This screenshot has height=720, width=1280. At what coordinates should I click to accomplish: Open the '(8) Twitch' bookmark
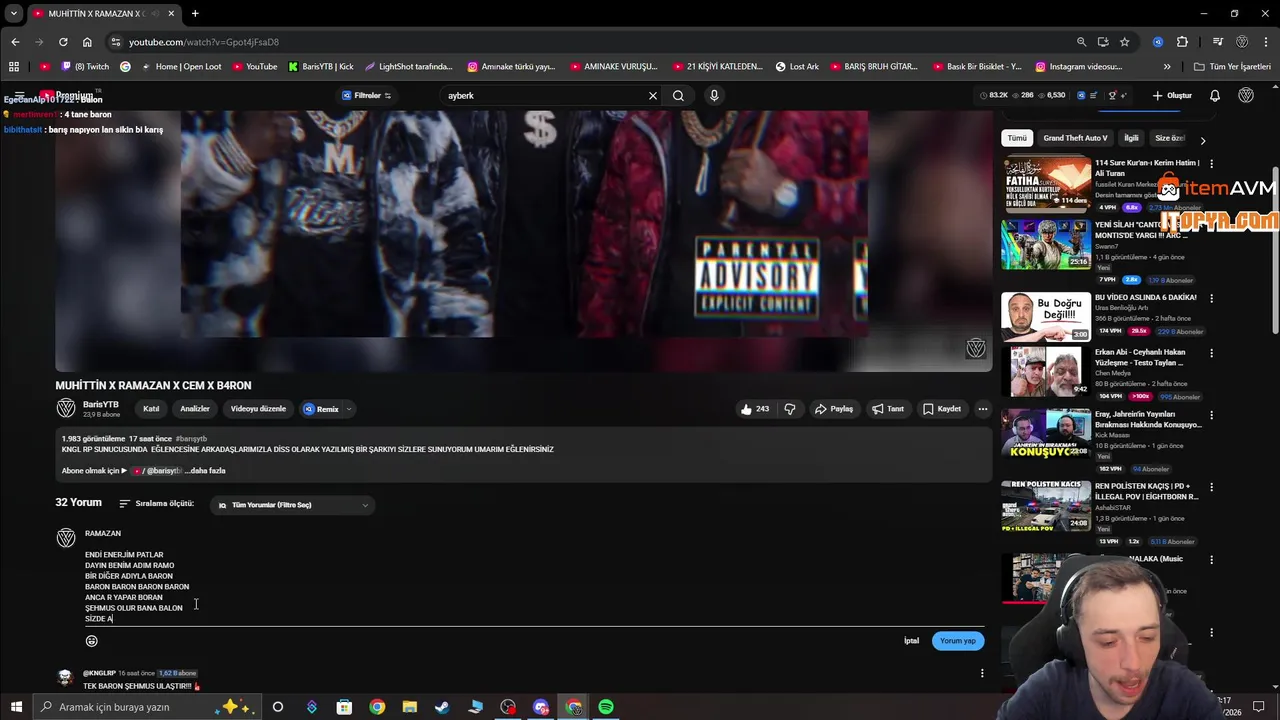(84, 67)
